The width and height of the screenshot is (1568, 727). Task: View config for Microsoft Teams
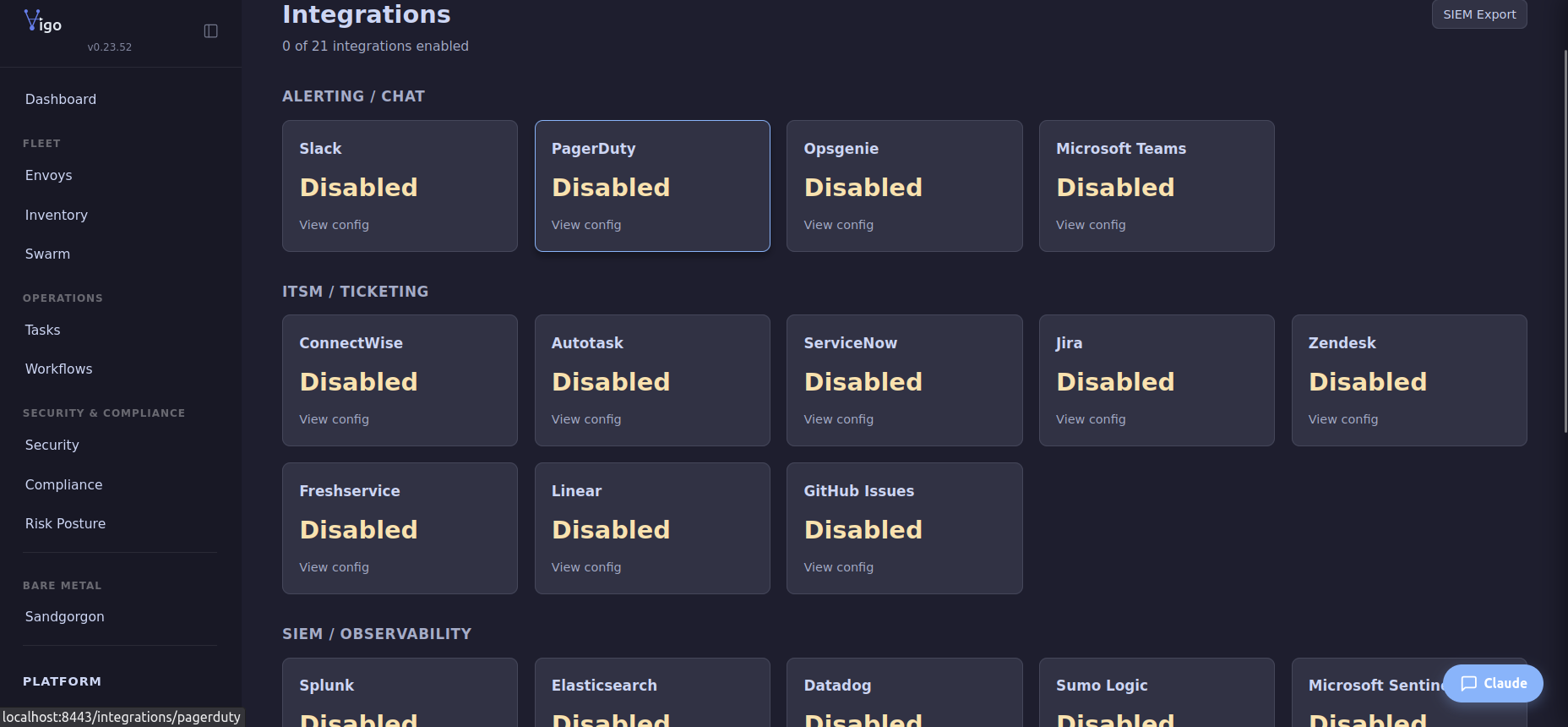pos(1091,225)
